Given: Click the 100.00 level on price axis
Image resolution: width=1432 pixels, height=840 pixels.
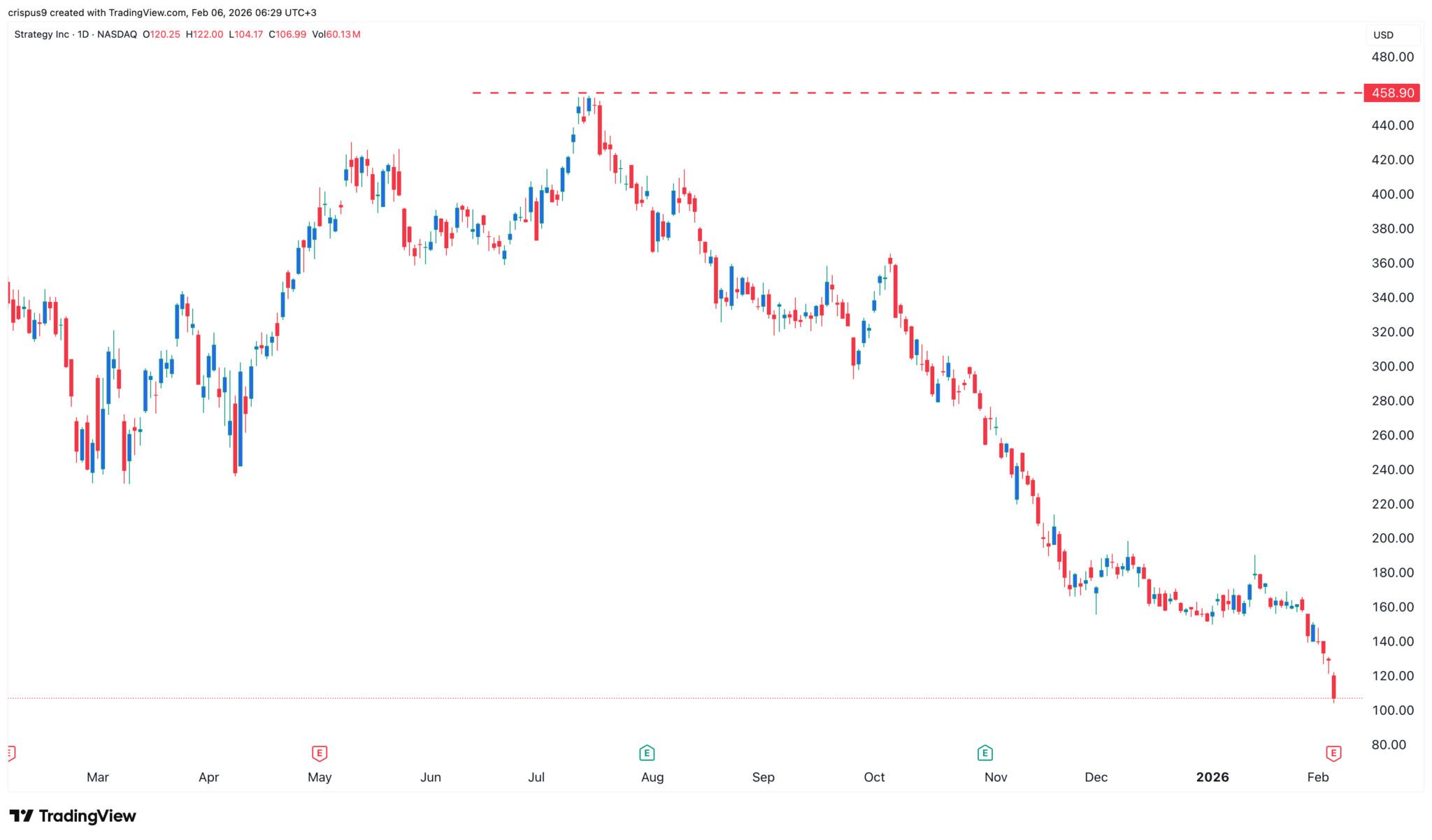Looking at the screenshot, I should tap(1392, 710).
